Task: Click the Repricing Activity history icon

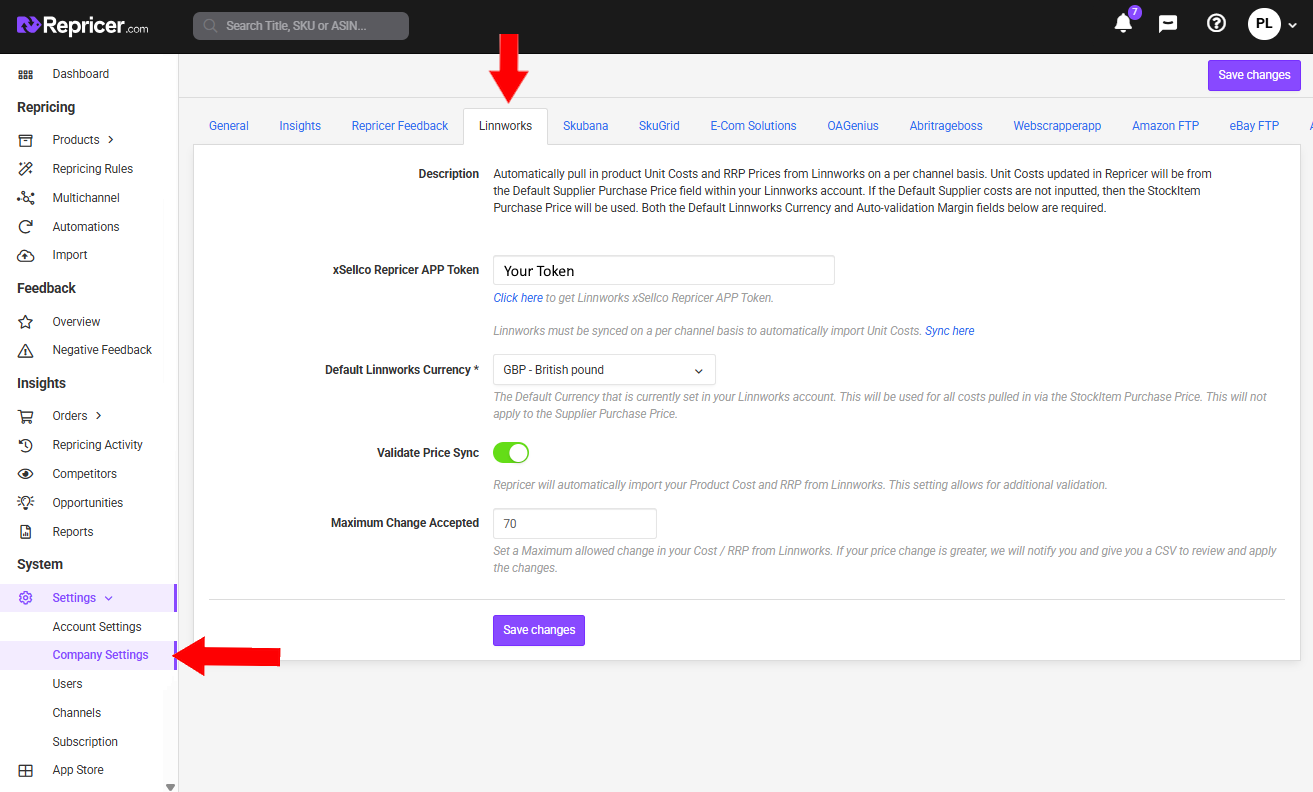Action: [26, 445]
